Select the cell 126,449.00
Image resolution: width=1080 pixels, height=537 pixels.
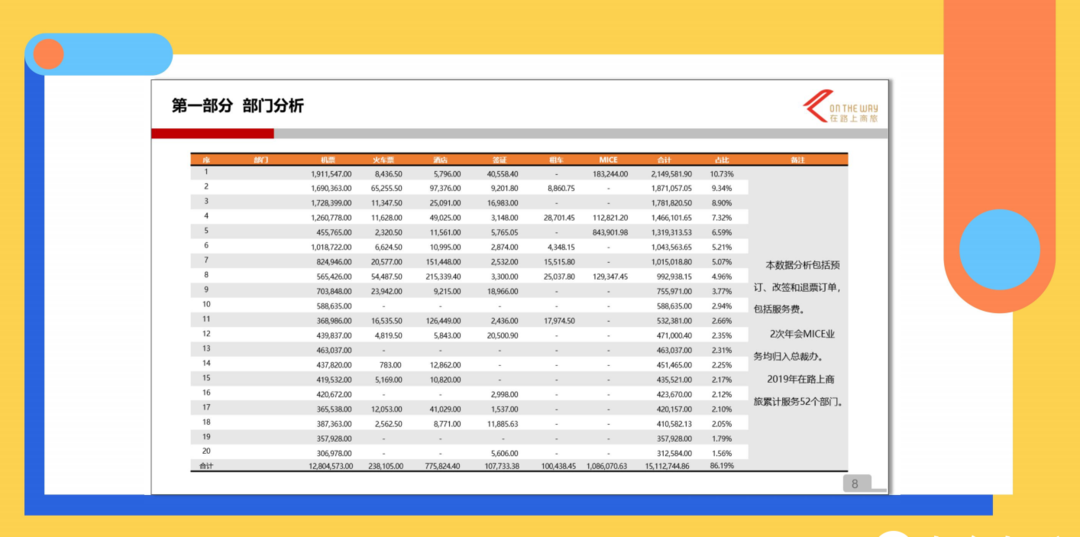(x=443, y=321)
